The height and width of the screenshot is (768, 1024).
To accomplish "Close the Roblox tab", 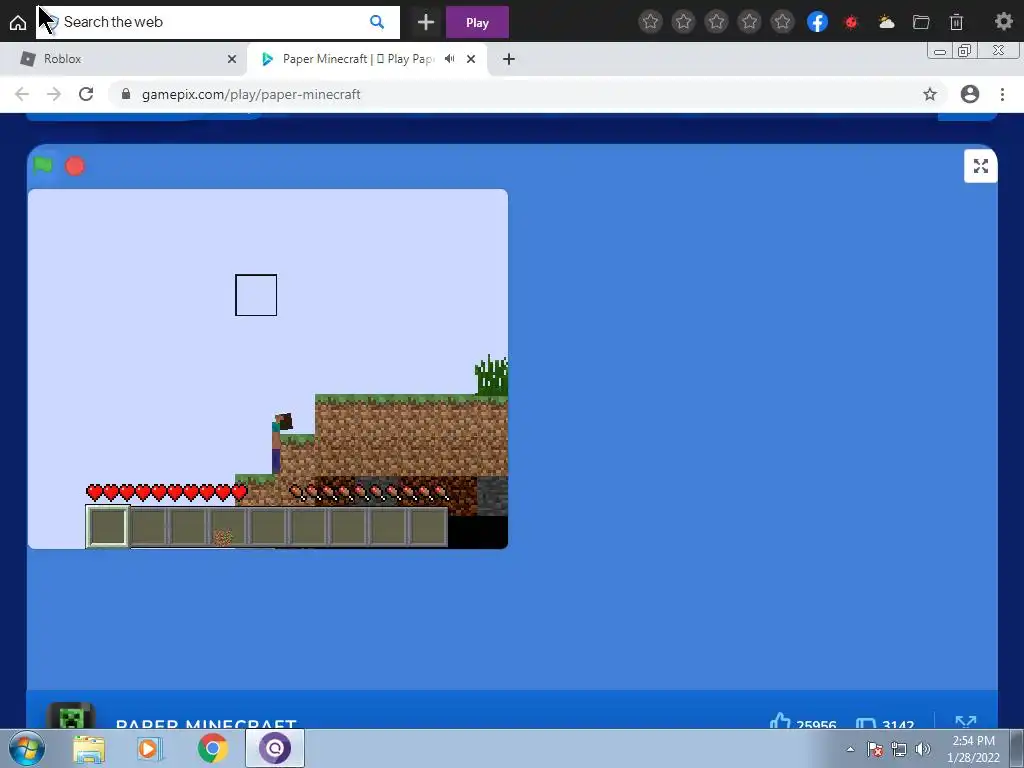I will coord(232,59).
